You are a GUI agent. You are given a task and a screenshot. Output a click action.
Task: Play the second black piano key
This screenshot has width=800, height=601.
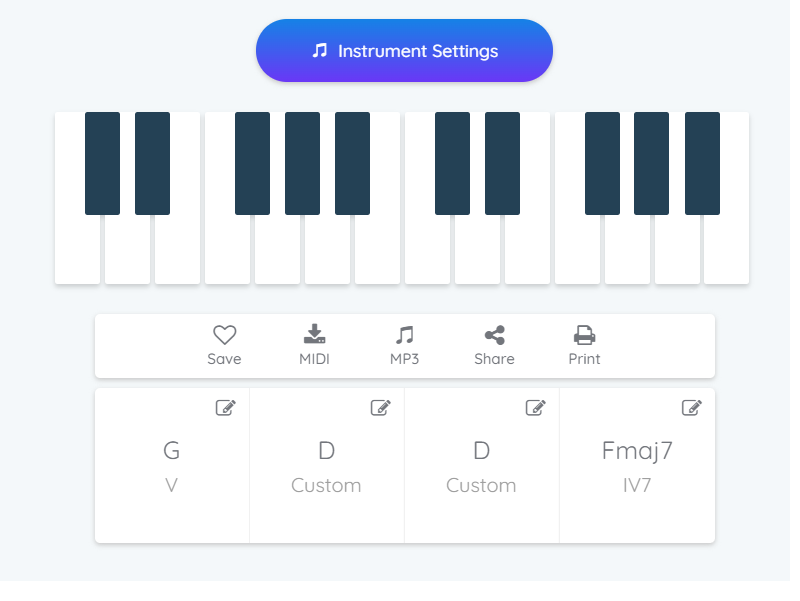click(153, 163)
